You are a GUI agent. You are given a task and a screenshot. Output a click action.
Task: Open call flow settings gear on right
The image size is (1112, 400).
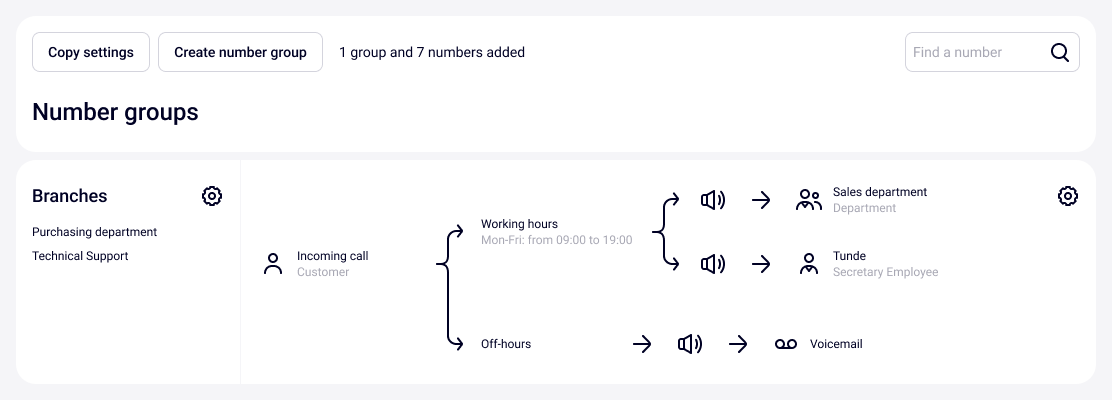pos(1067,196)
